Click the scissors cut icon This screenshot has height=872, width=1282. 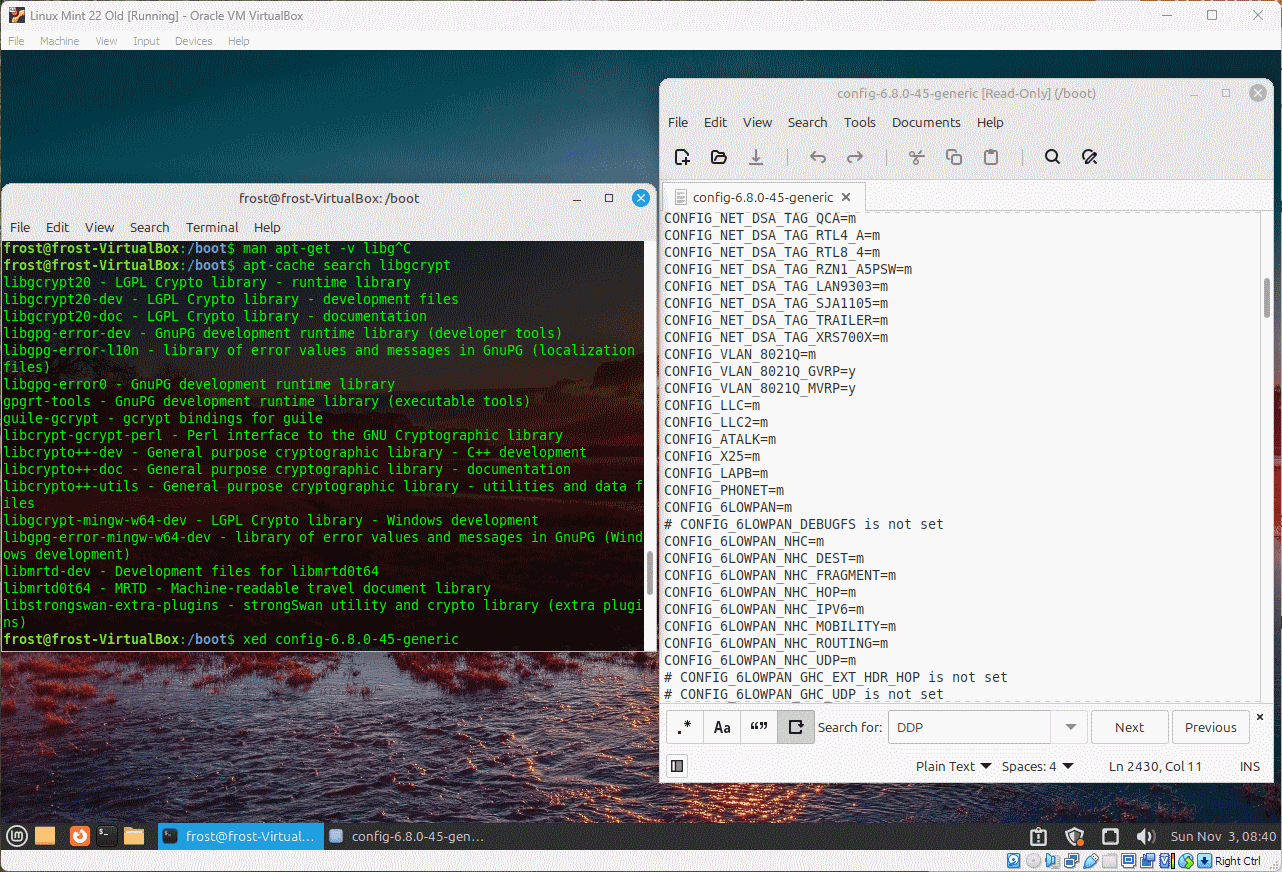(x=916, y=157)
